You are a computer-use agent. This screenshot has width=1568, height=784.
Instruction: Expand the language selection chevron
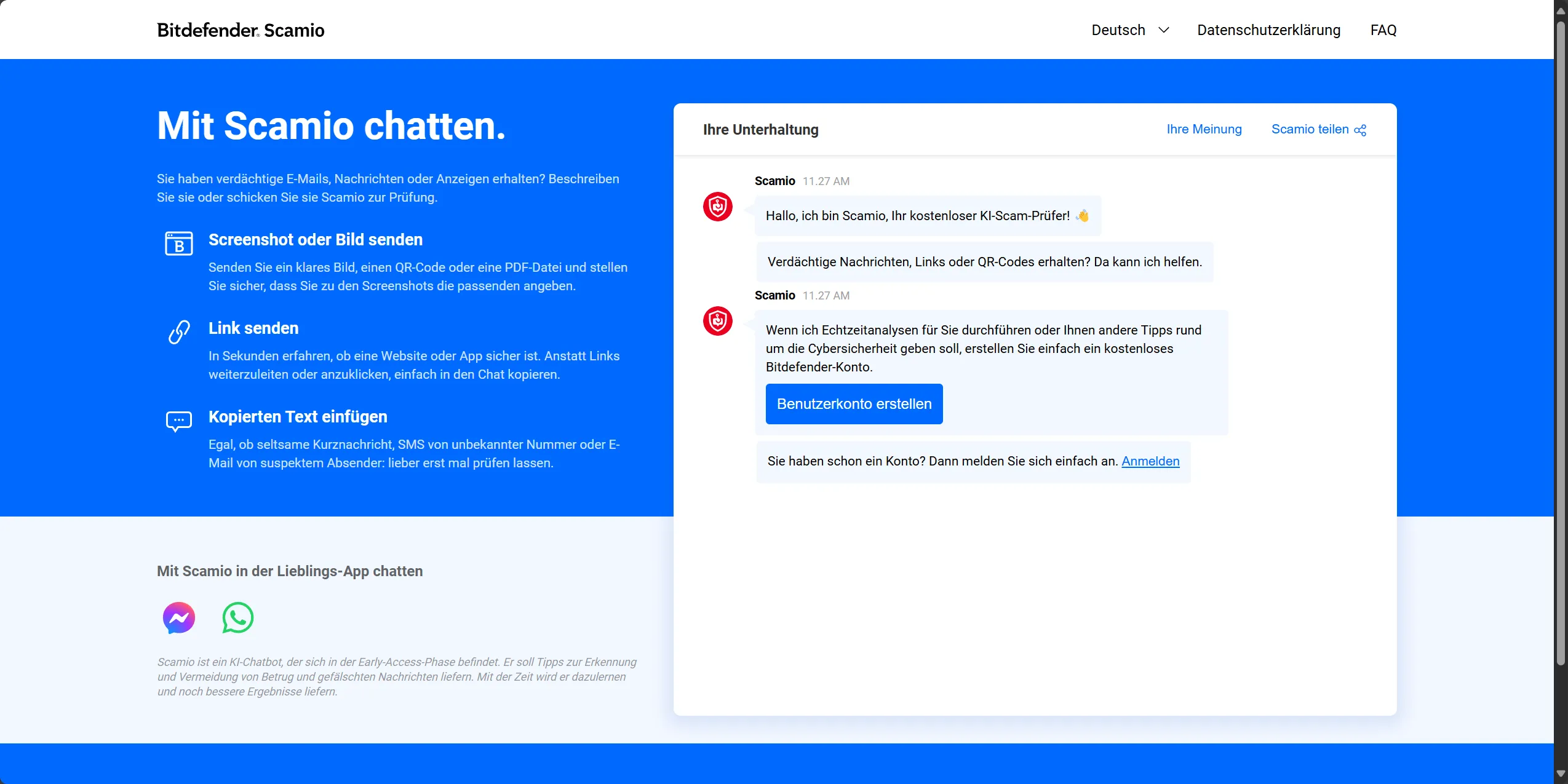pyautogui.click(x=1163, y=30)
